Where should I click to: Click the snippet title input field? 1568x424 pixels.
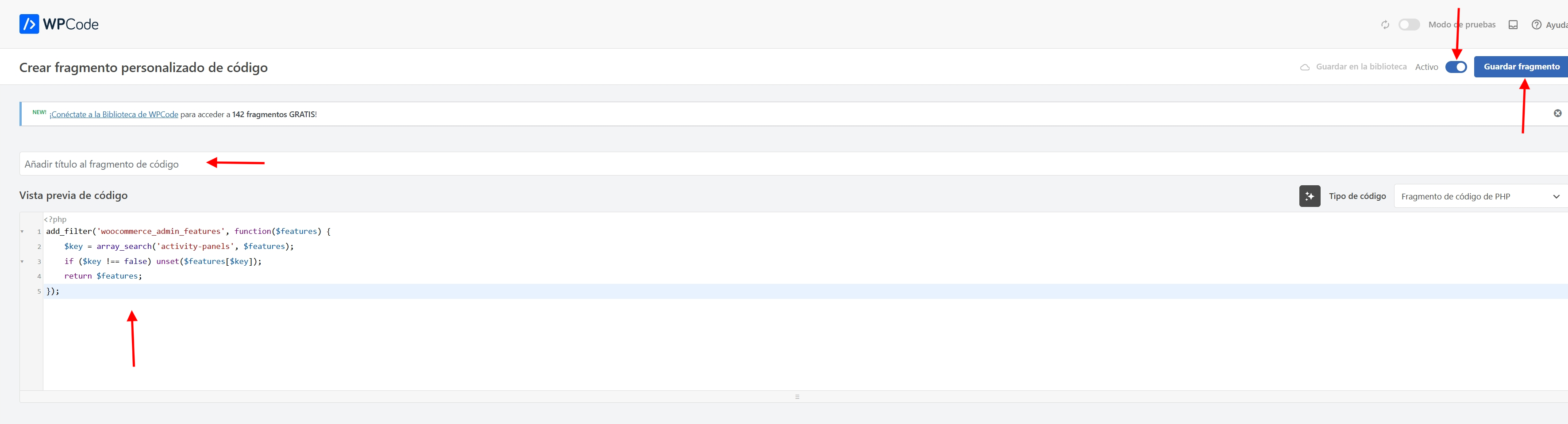(x=794, y=164)
